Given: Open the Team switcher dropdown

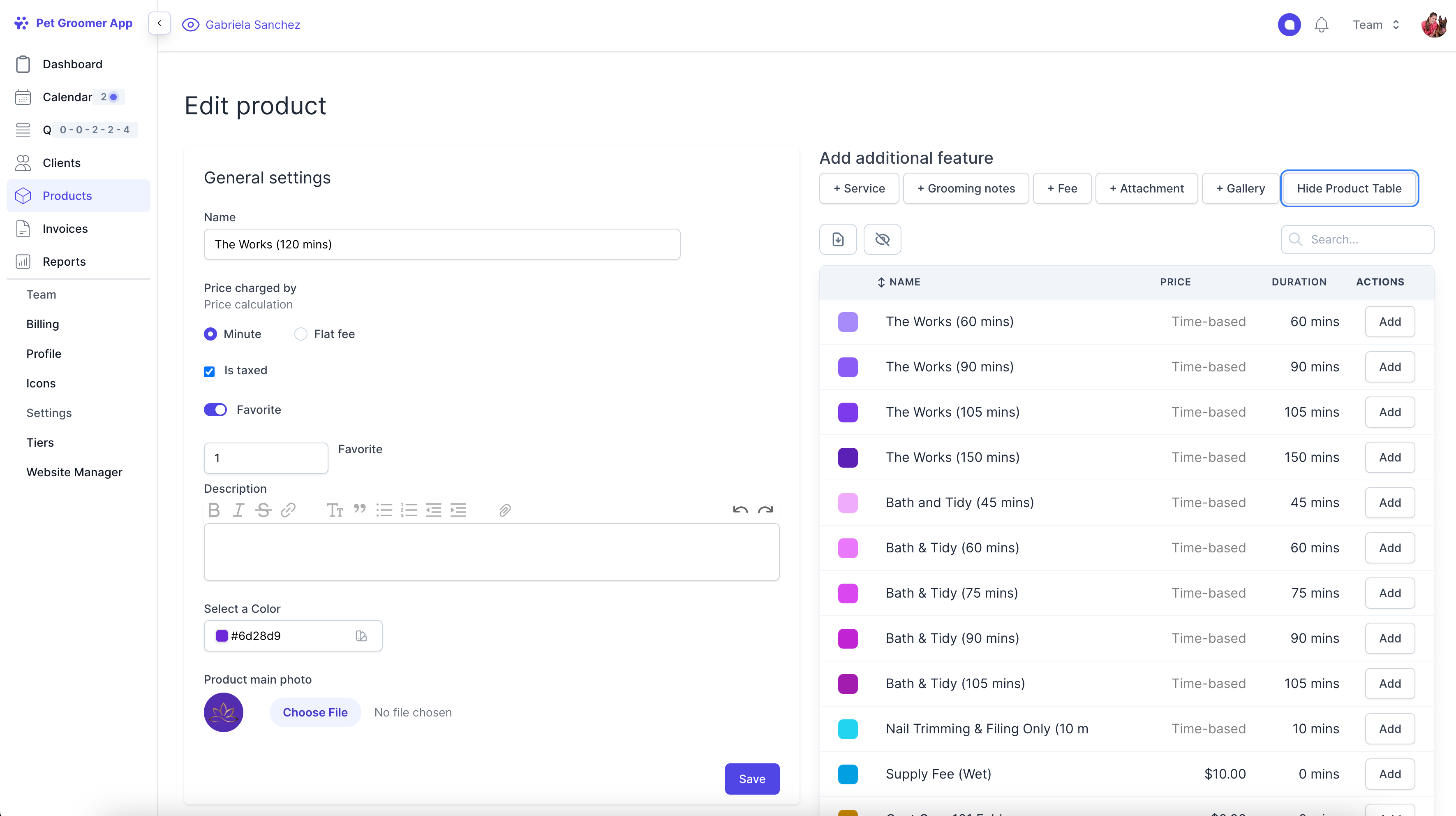Looking at the screenshot, I should 1375,25.
